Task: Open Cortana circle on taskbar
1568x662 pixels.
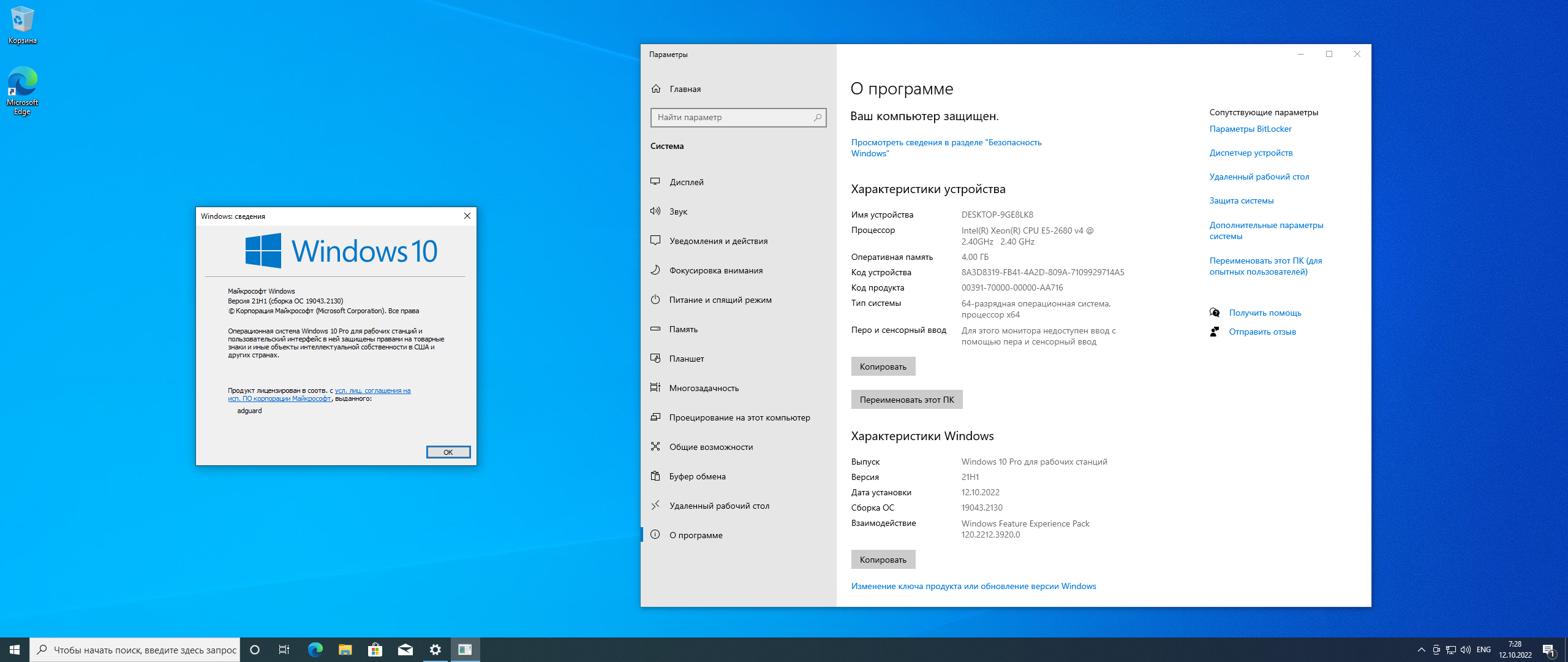Action: [x=255, y=650]
